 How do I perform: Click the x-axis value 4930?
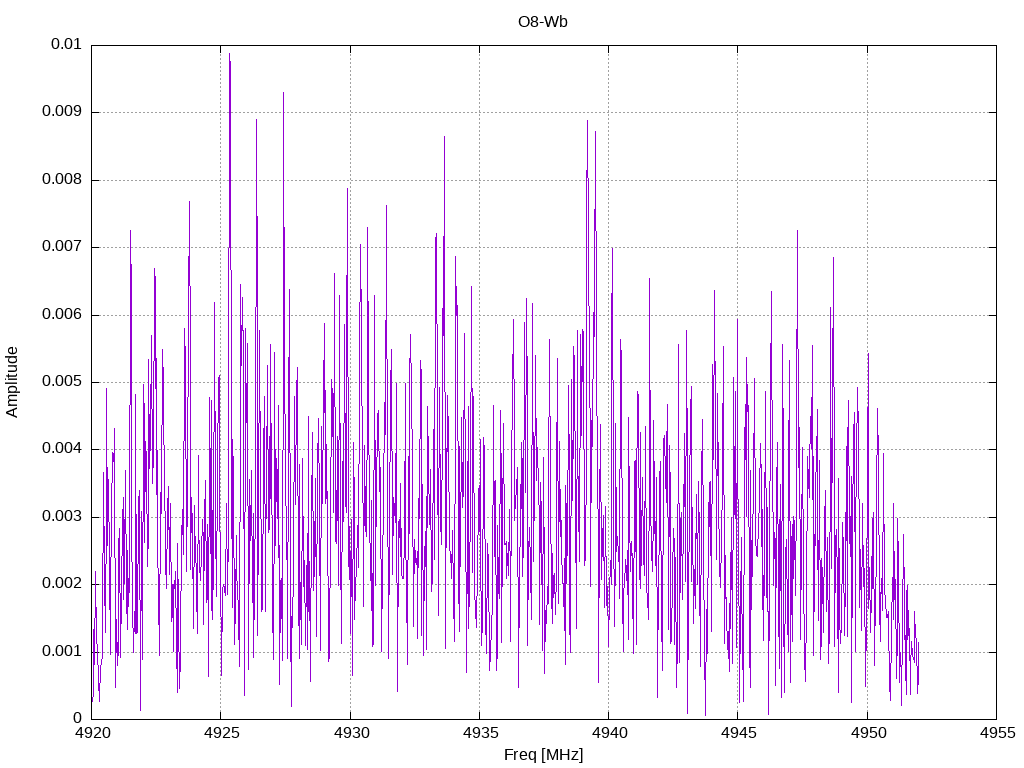[x=351, y=733]
